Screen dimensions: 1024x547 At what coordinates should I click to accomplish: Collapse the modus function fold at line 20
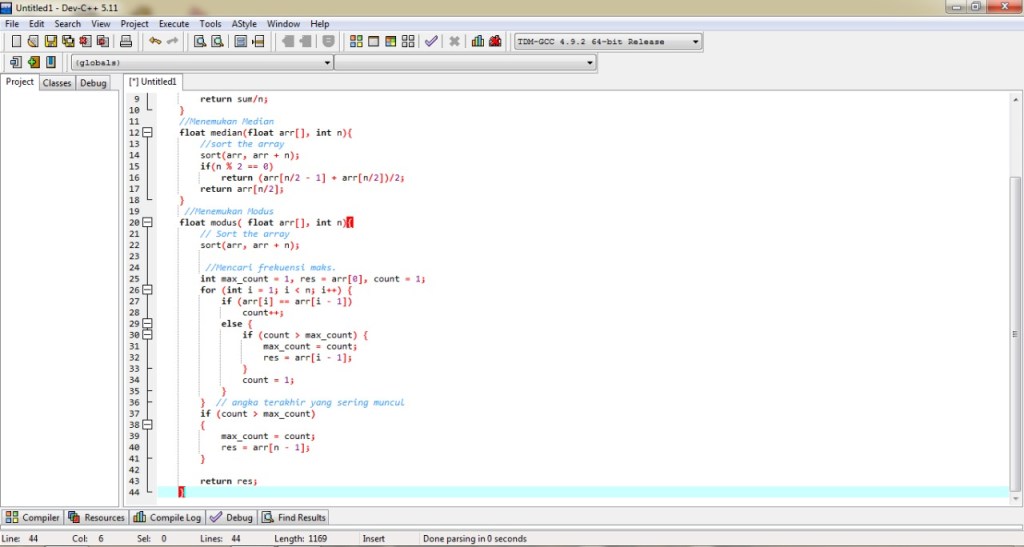tap(148, 223)
